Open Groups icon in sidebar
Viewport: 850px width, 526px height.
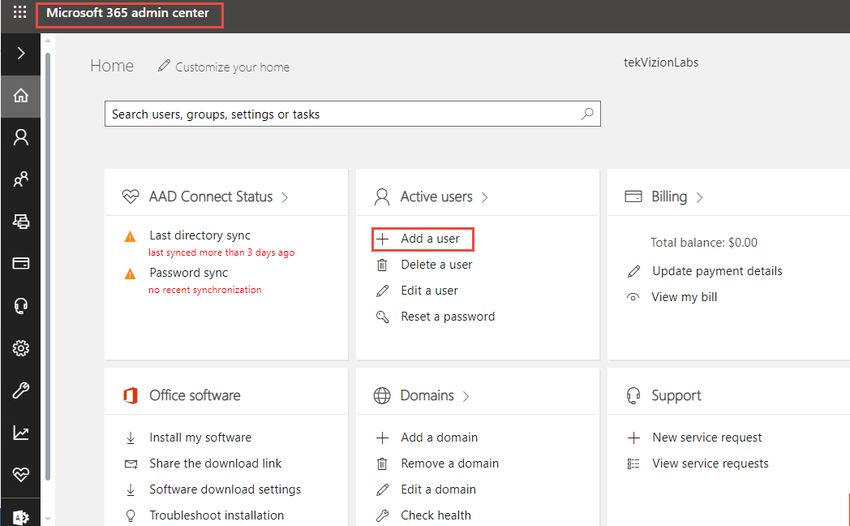(21, 179)
